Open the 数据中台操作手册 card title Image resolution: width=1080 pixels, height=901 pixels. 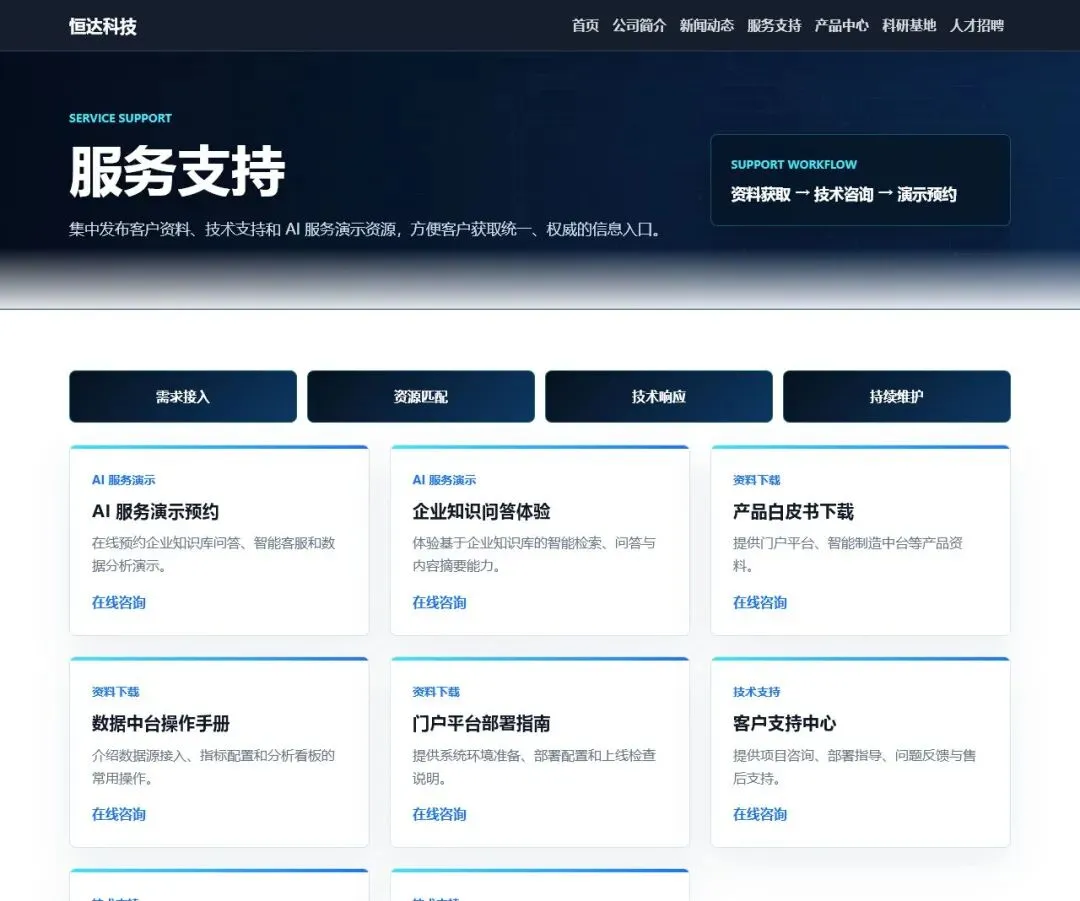point(160,723)
